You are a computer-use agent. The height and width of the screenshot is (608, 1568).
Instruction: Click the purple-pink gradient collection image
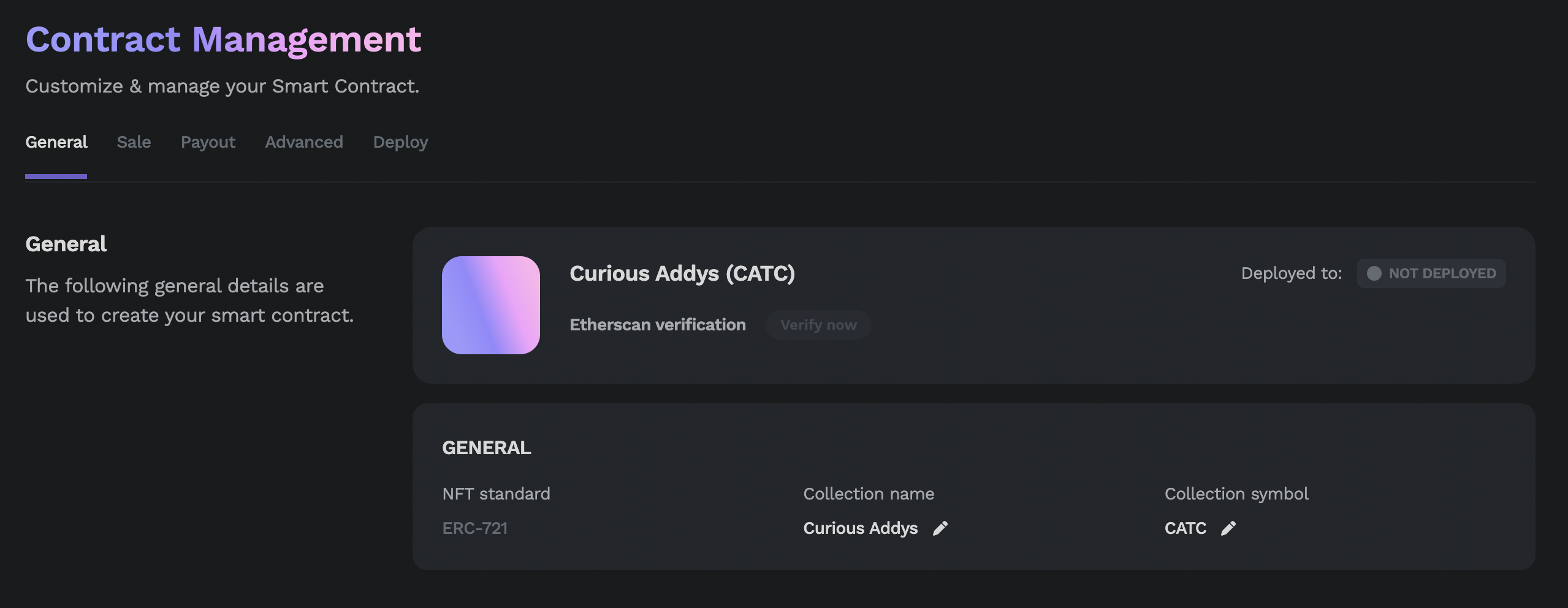pos(491,305)
